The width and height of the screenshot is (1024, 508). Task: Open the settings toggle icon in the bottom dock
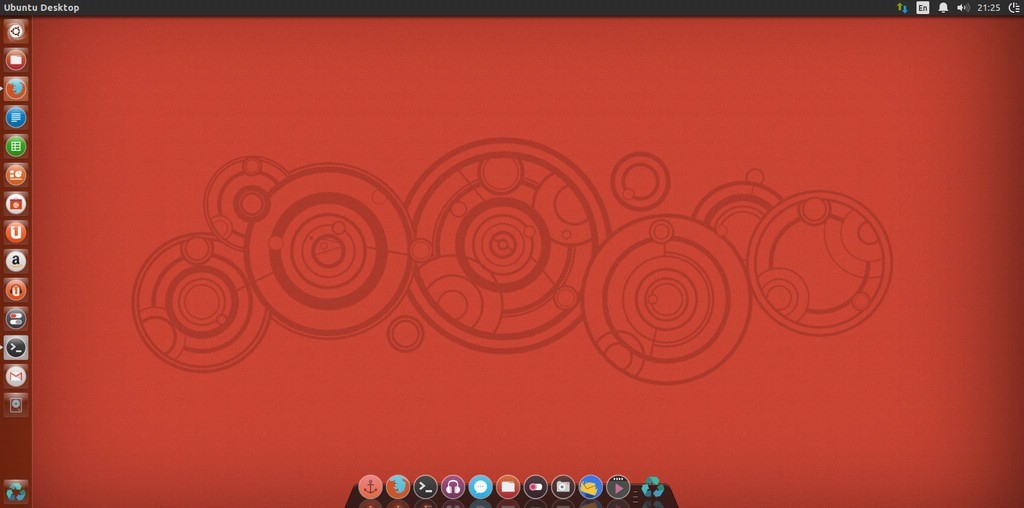pos(536,487)
